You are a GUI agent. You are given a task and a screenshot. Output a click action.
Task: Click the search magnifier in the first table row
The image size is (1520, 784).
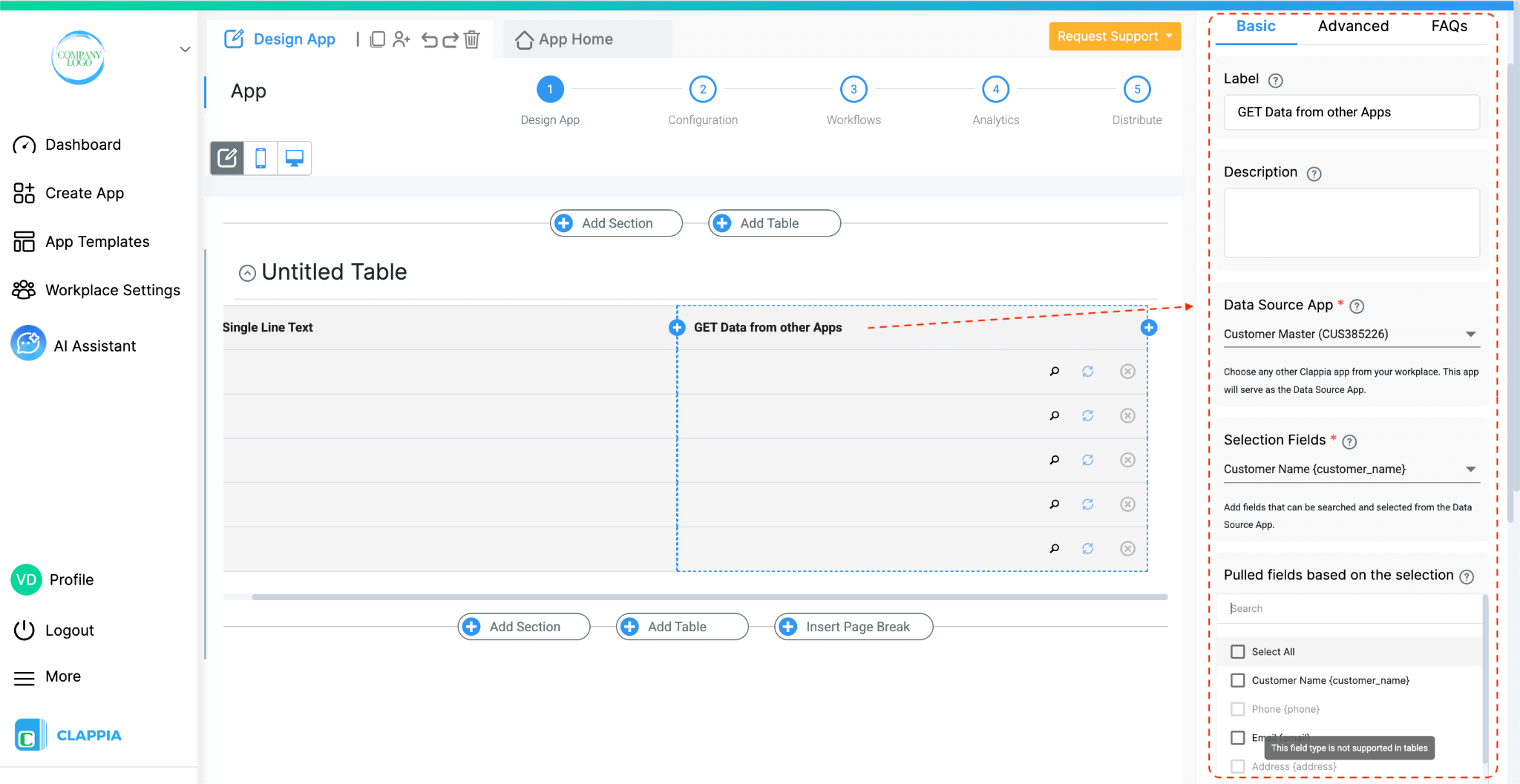[x=1054, y=371]
